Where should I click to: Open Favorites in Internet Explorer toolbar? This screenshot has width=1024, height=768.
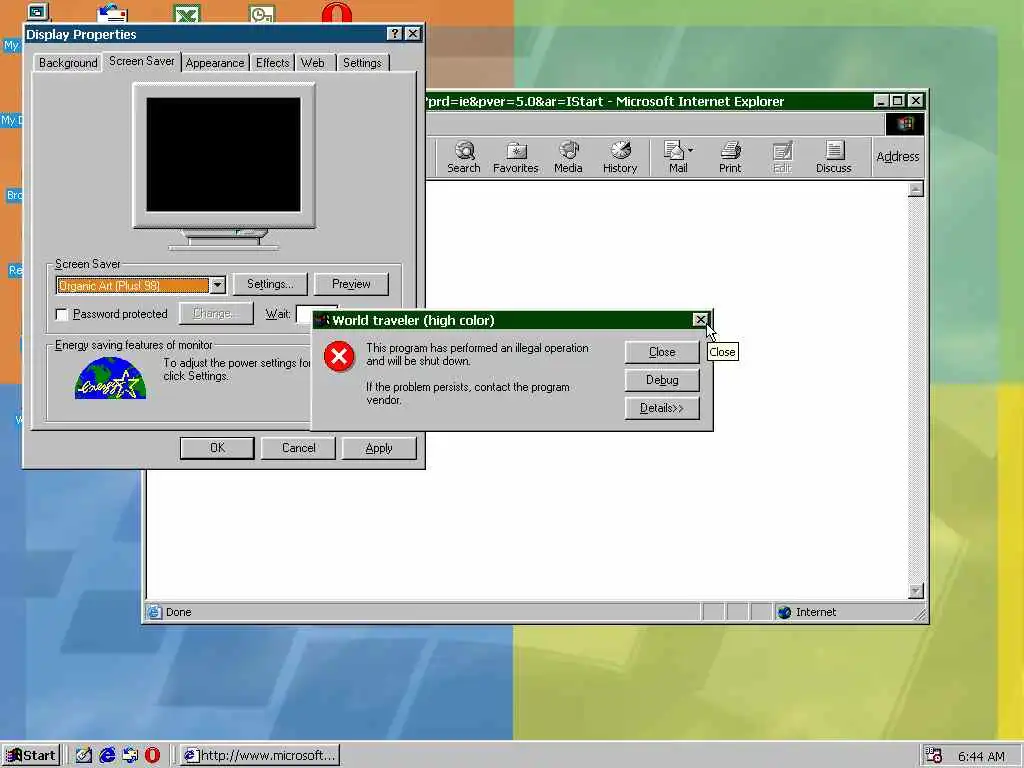(x=515, y=157)
